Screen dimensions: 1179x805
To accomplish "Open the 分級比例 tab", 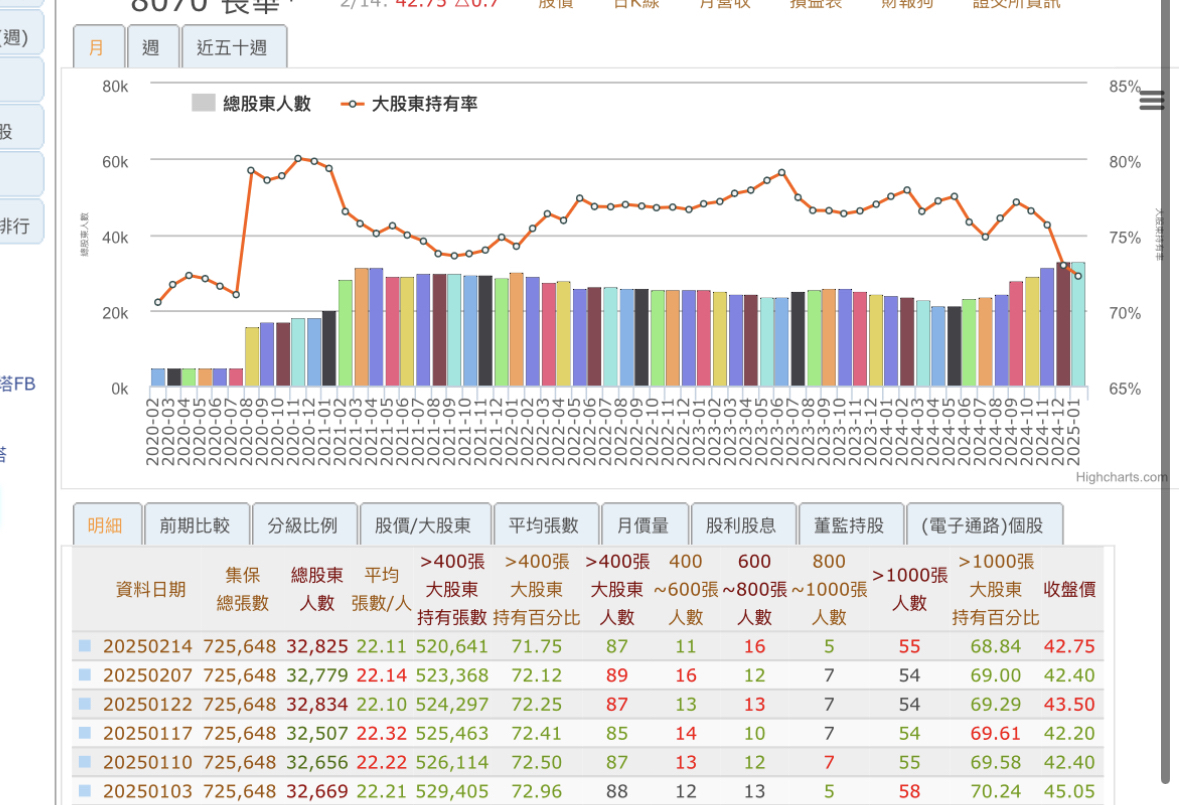I will point(302,525).
